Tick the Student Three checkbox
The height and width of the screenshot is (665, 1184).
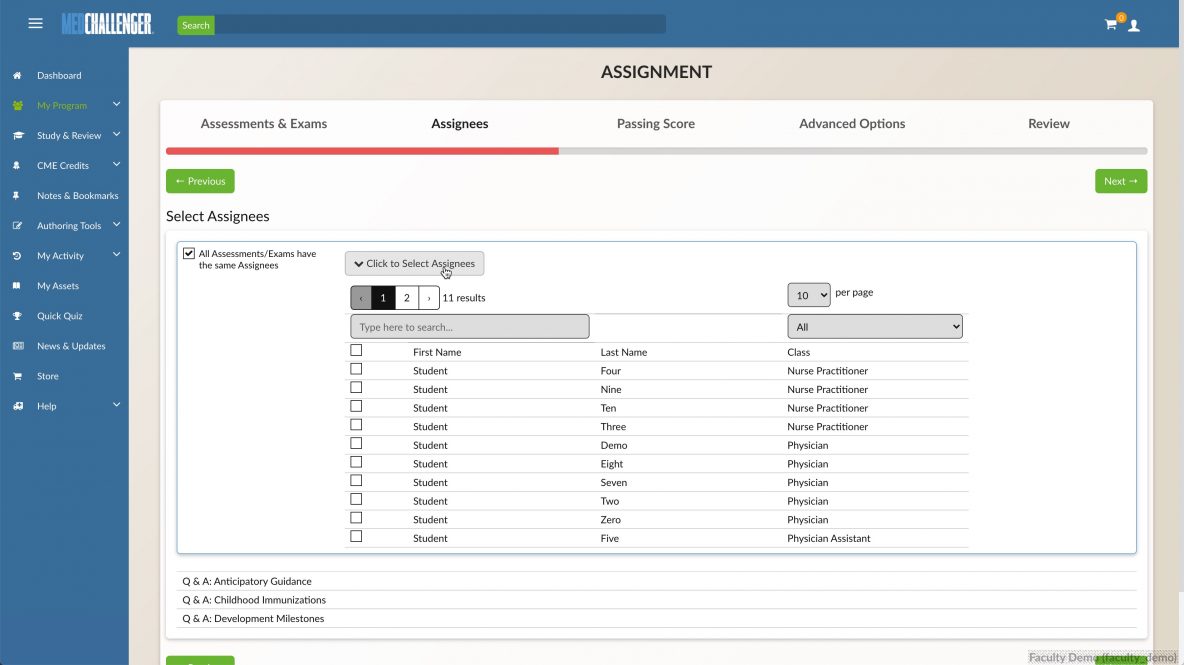pos(356,425)
